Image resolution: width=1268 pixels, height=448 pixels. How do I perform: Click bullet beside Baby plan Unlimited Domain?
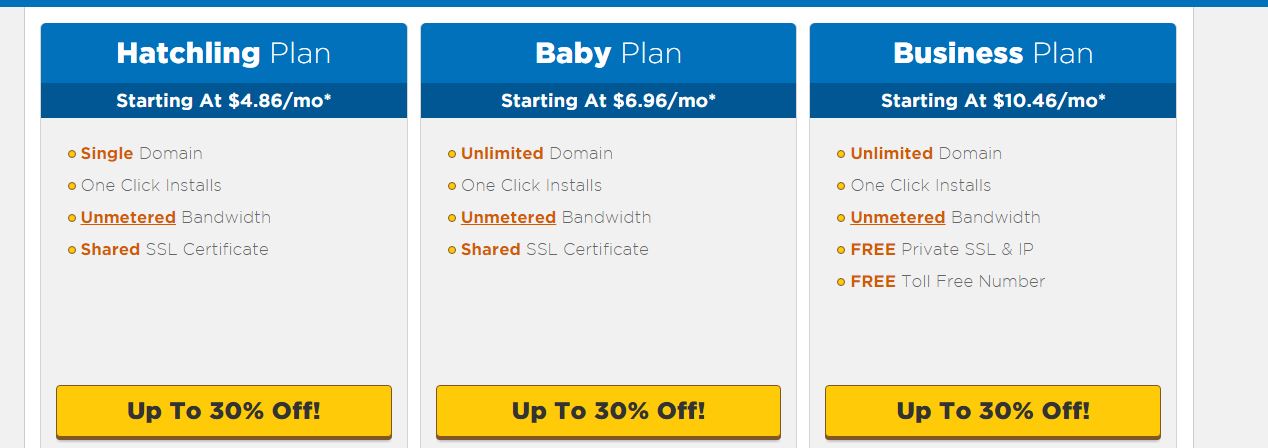[452, 154]
